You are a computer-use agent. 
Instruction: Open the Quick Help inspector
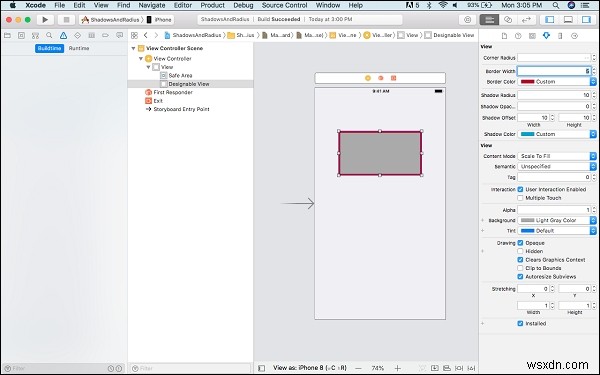point(518,36)
